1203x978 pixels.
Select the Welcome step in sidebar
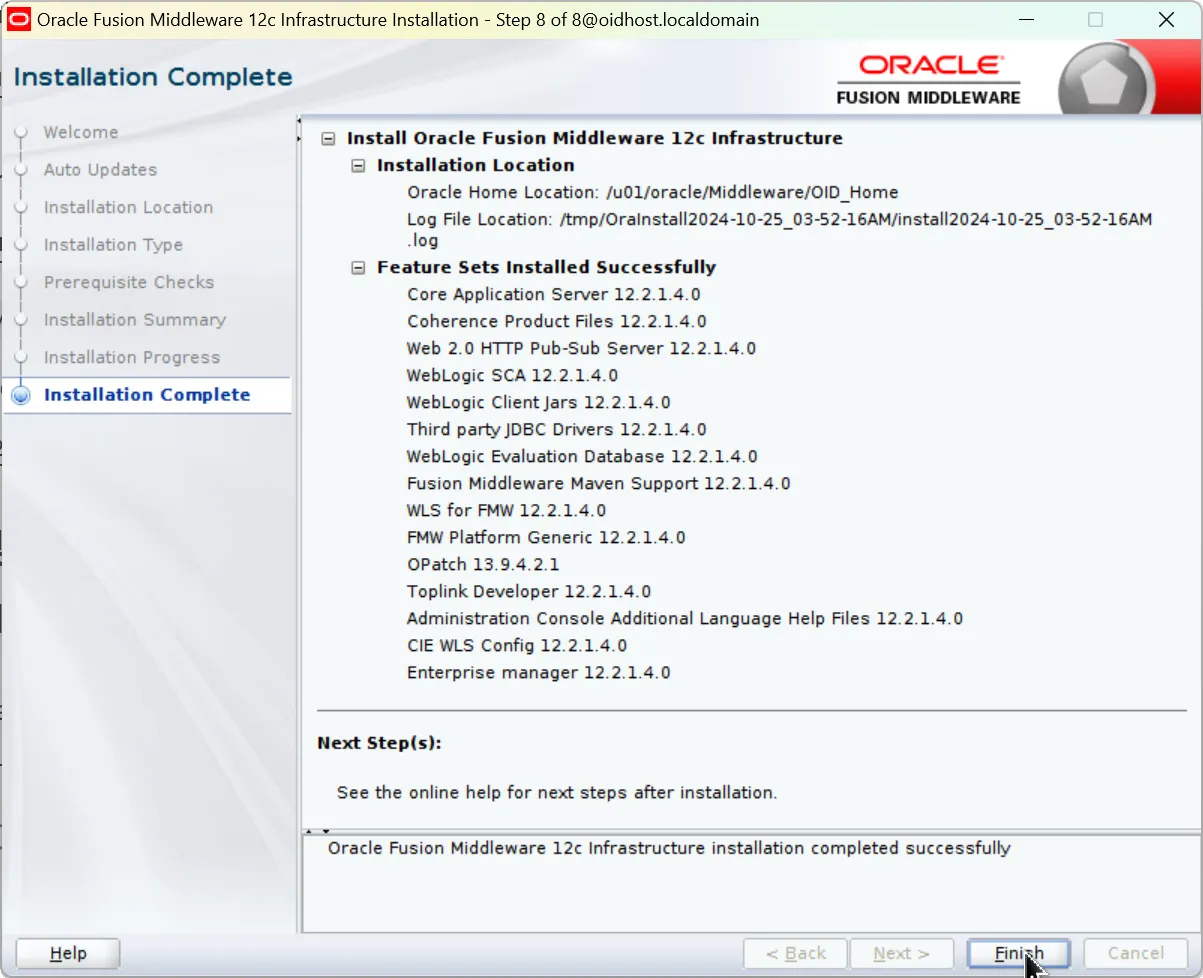pos(80,132)
